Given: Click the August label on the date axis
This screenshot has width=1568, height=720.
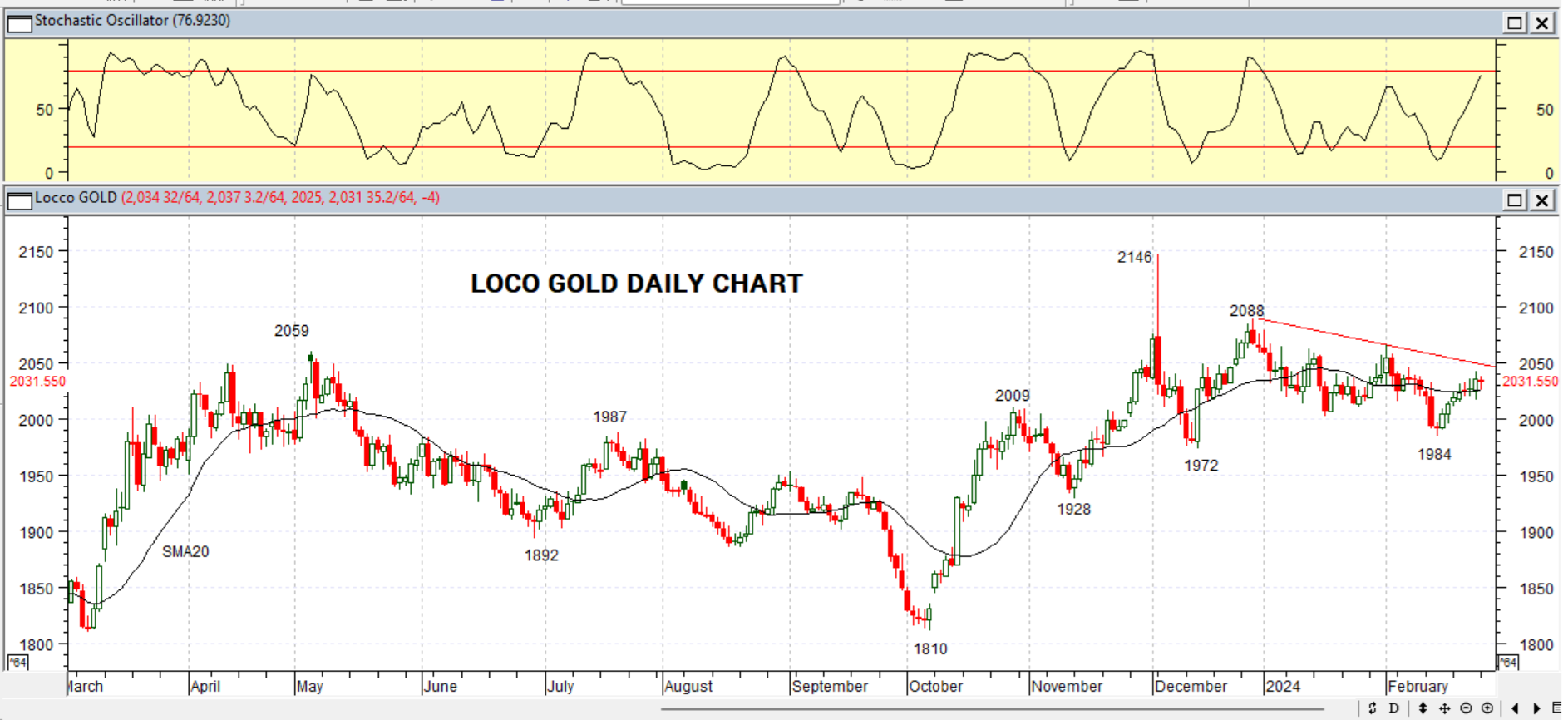Looking at the screenshot, I should pyautogui.click(x=689, y=687).
